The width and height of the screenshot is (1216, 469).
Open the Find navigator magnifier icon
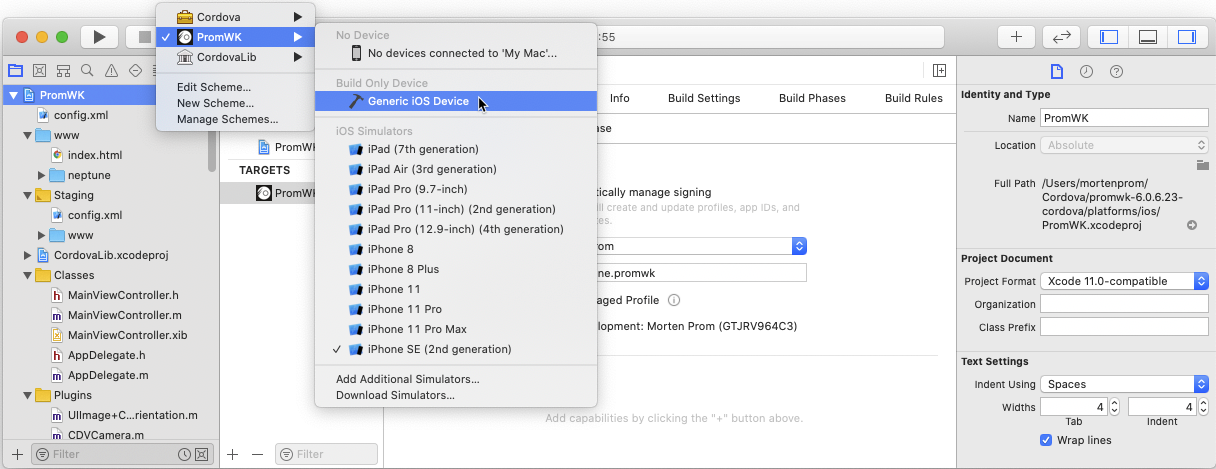tap(87, 70)
